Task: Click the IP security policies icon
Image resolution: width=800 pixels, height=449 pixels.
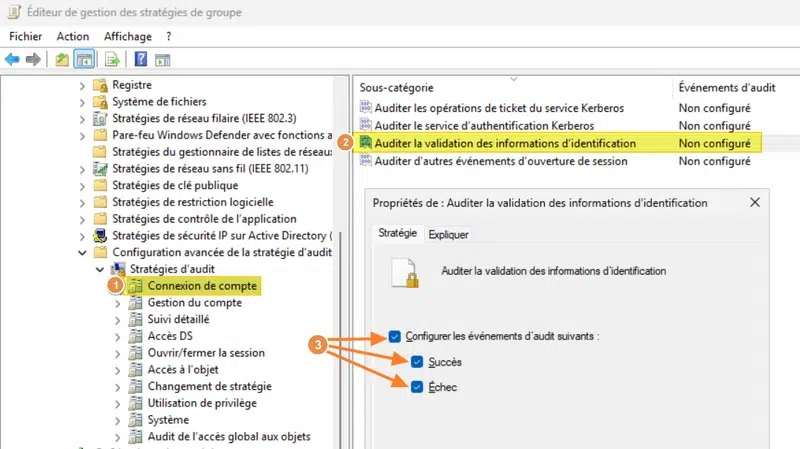Action: (x=100, y=236)
